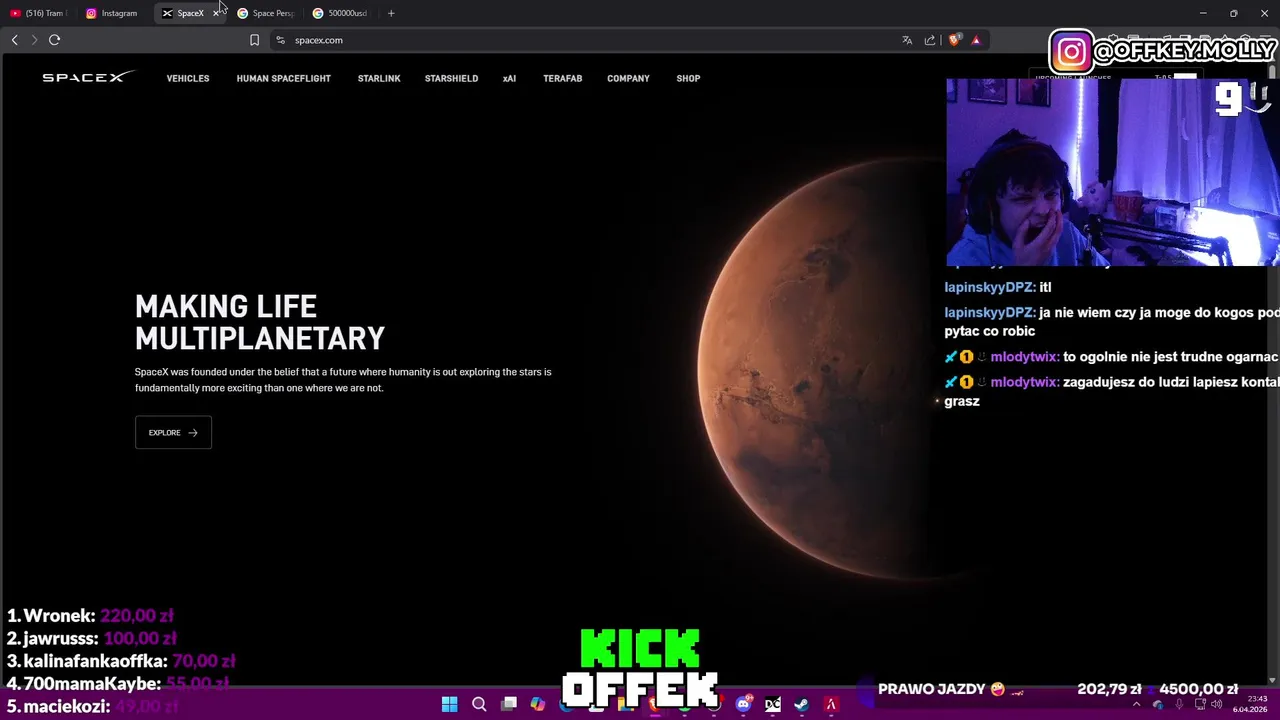Open the Windows Start menu
1280x720 pixels.
click(x=450, y=704)
